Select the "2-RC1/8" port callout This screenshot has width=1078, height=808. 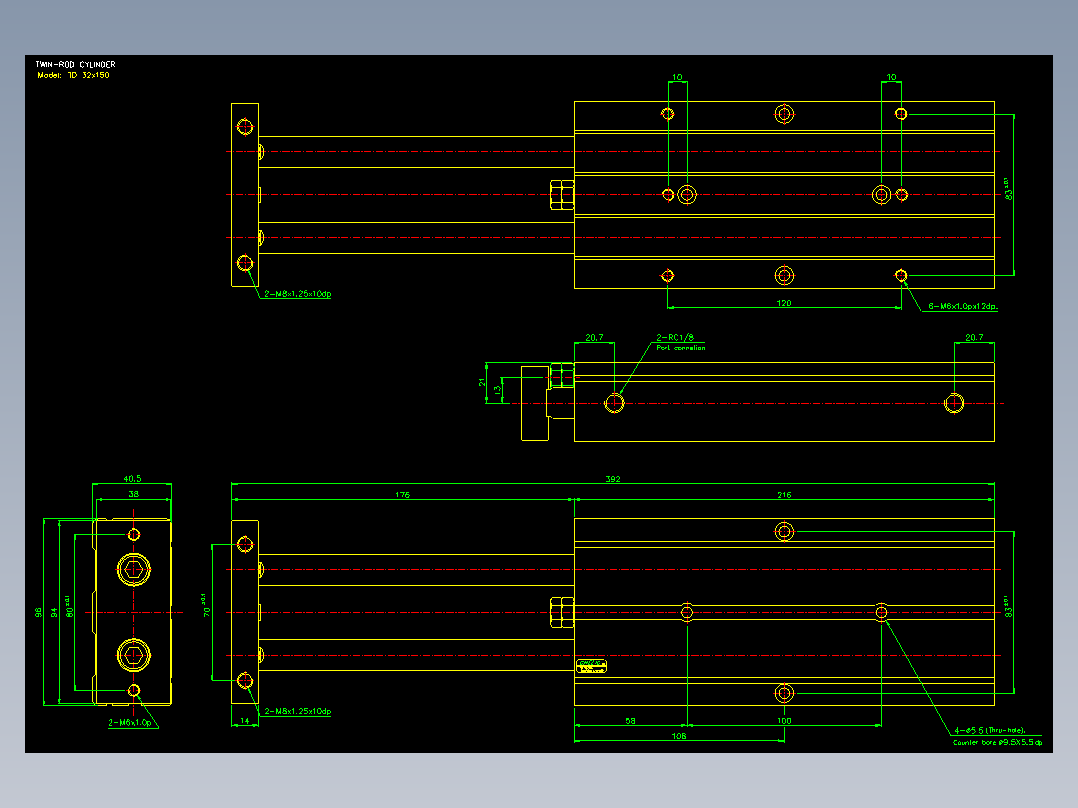[674, 338]
